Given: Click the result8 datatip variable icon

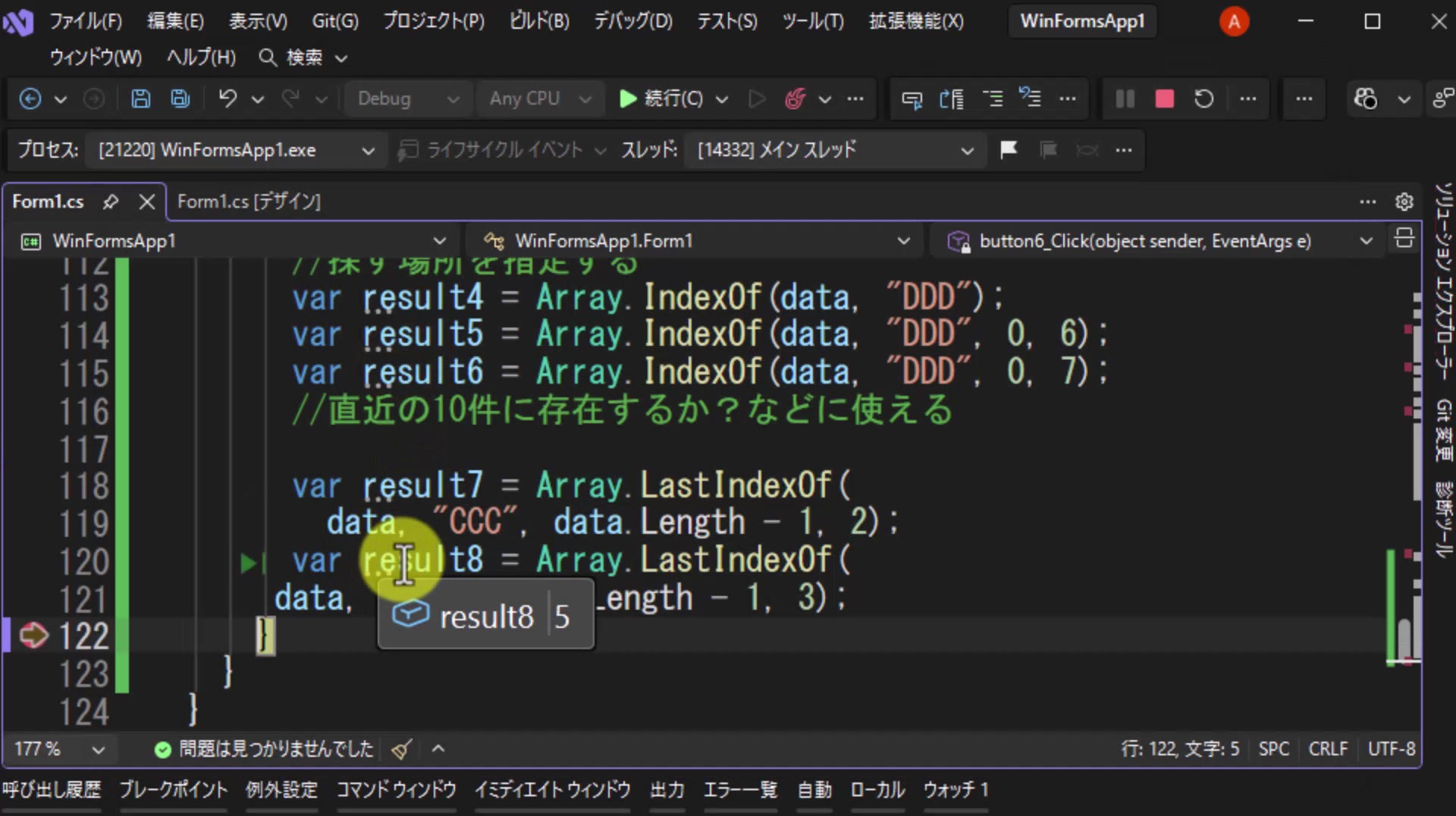Looking at the screenshot, I should 411,614.
